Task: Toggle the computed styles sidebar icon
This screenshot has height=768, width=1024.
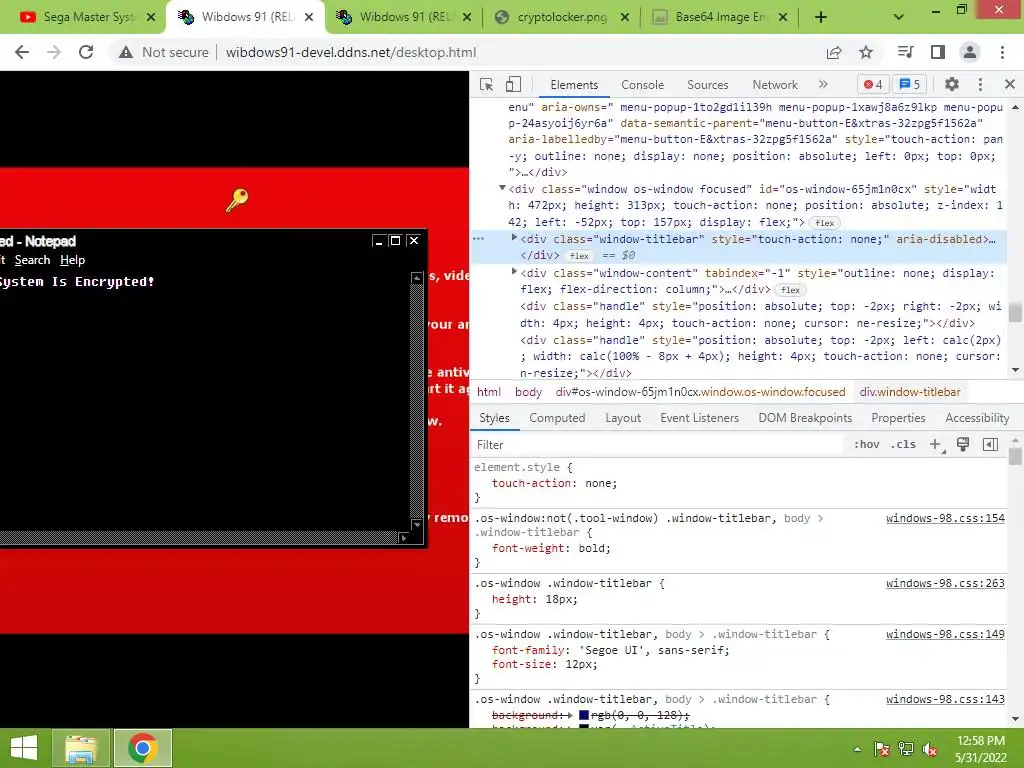Action: tap(990, 445)
